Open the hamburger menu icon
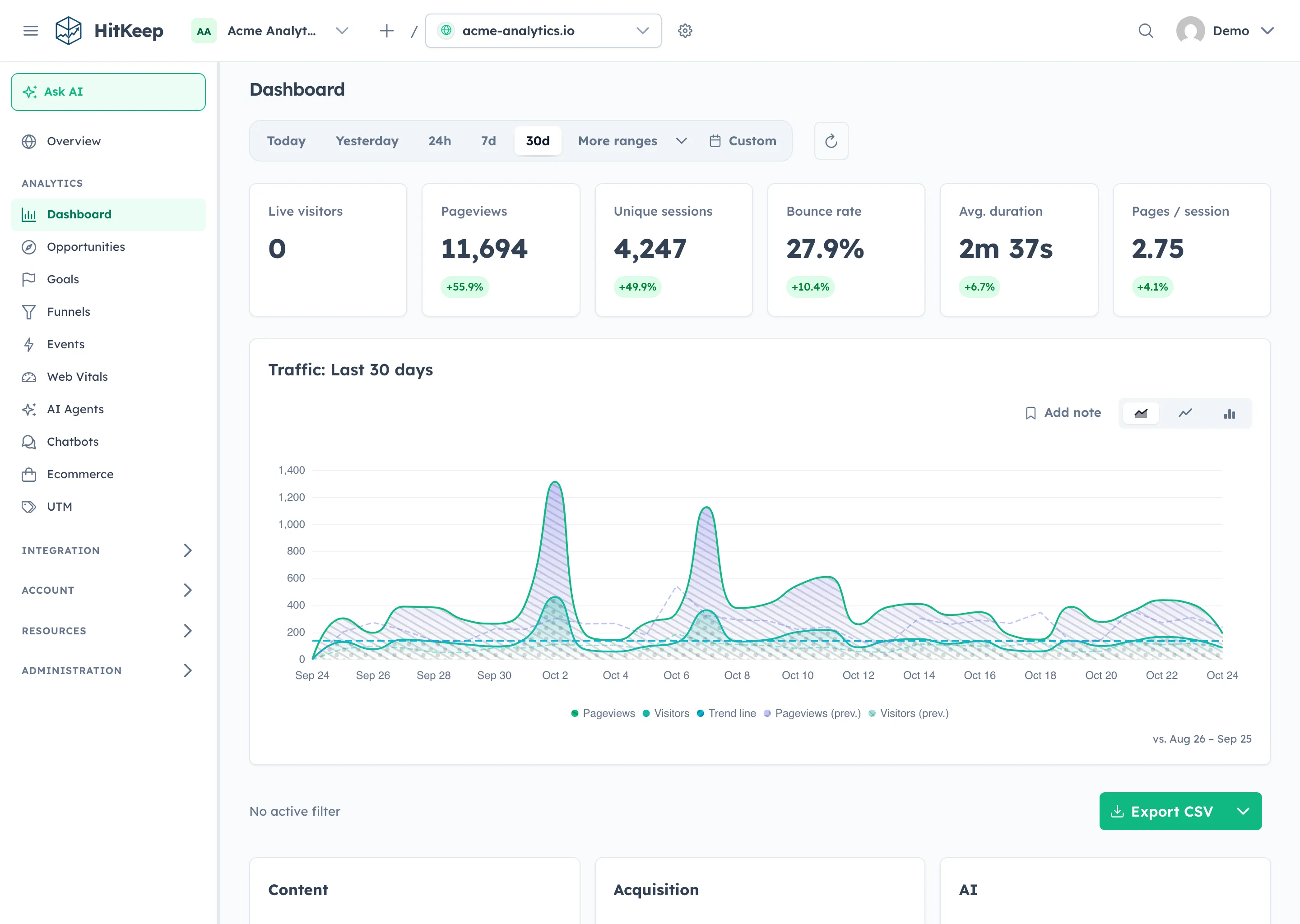The image size is (1300, 924). (31, 31)
